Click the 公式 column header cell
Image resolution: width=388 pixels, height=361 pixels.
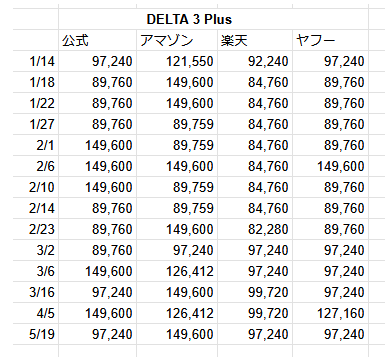pos(97,40)
